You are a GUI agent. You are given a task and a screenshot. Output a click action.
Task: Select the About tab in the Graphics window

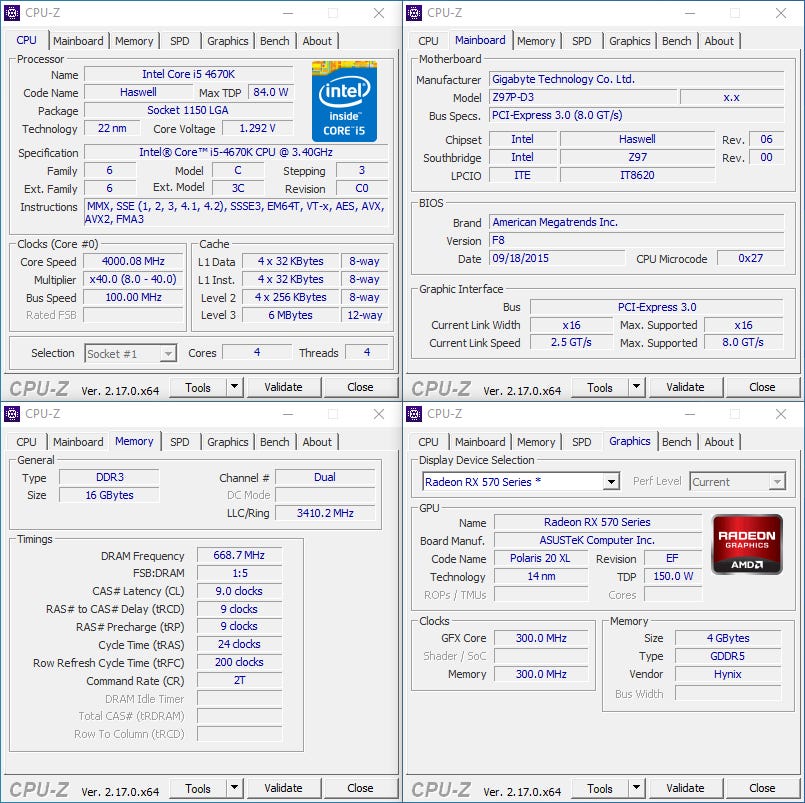tap(718, 442)
